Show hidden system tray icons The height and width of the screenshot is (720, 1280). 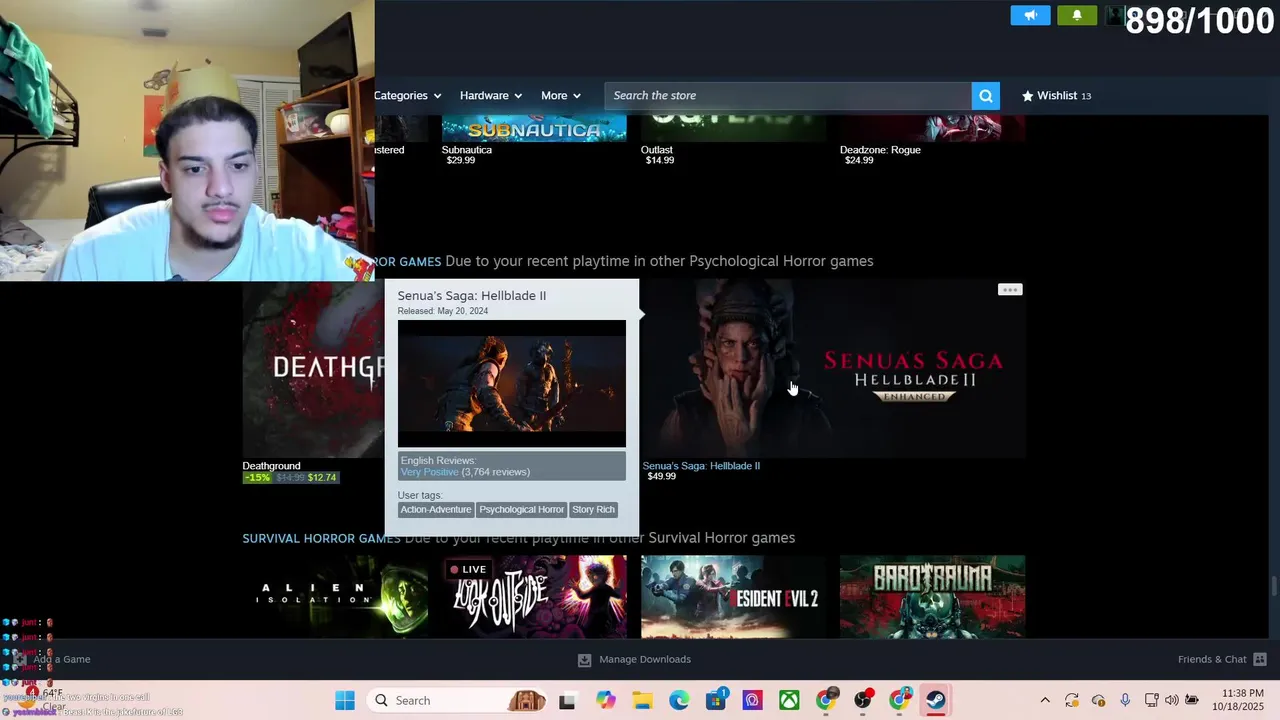(1045, 701)
